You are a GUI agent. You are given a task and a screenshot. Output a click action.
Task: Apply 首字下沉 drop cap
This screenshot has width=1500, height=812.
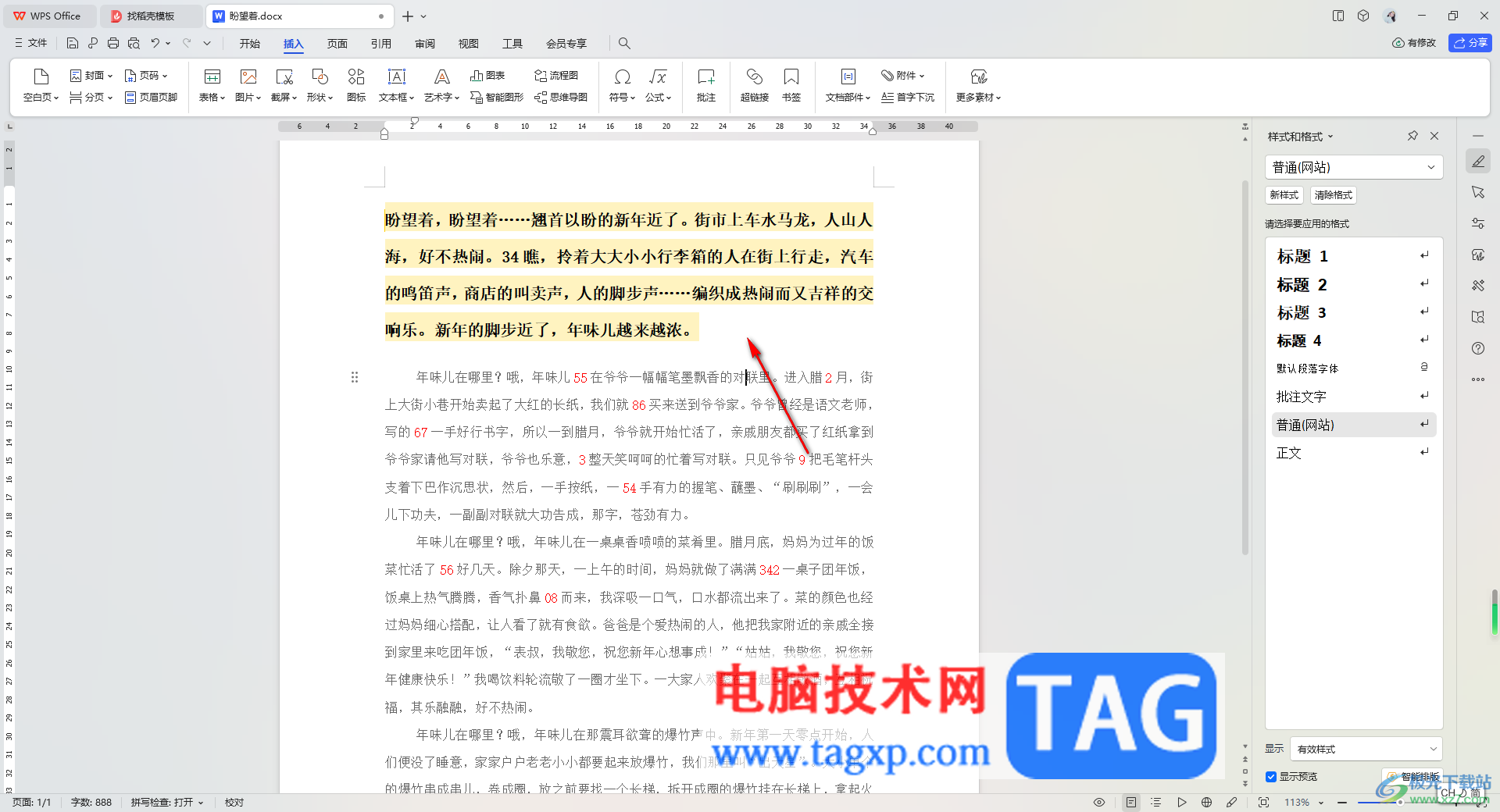(908, 98)
